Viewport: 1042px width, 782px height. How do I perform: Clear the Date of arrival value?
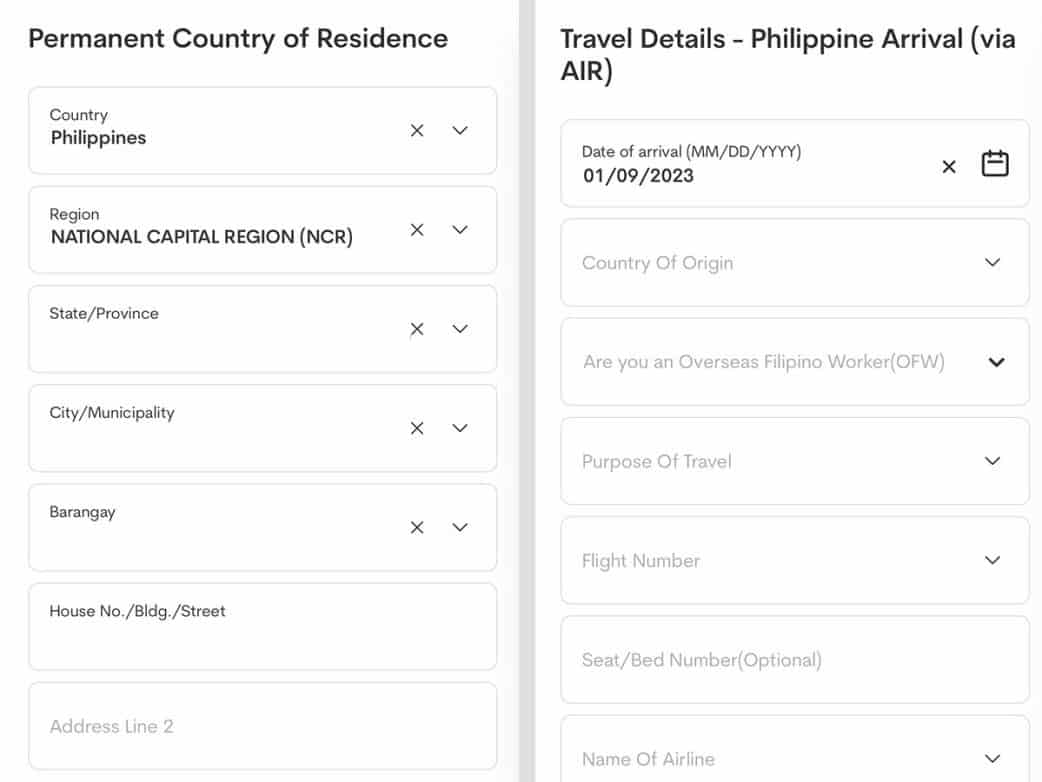pos(949,167)
